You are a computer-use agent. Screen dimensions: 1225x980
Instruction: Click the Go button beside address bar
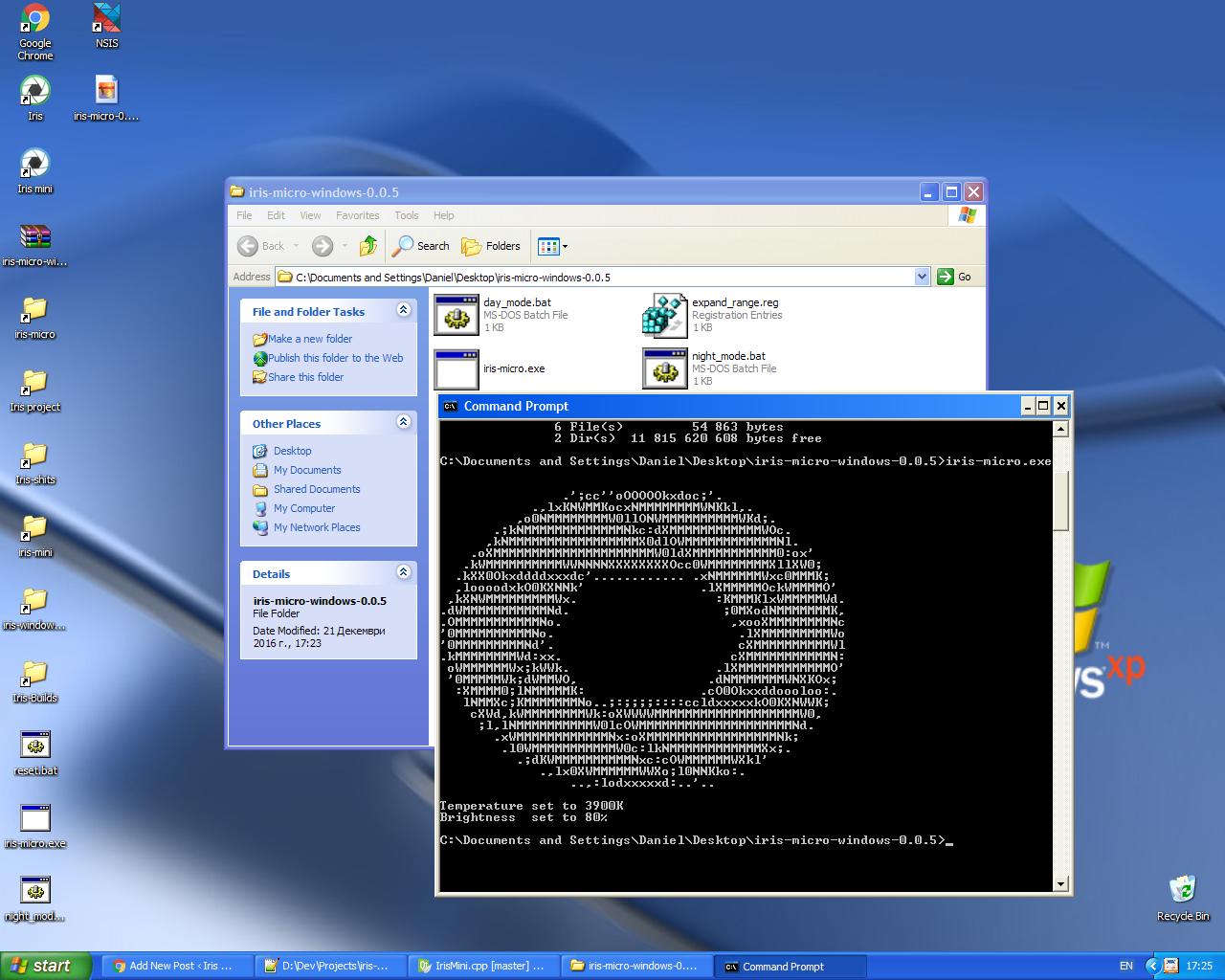(955, 277)
